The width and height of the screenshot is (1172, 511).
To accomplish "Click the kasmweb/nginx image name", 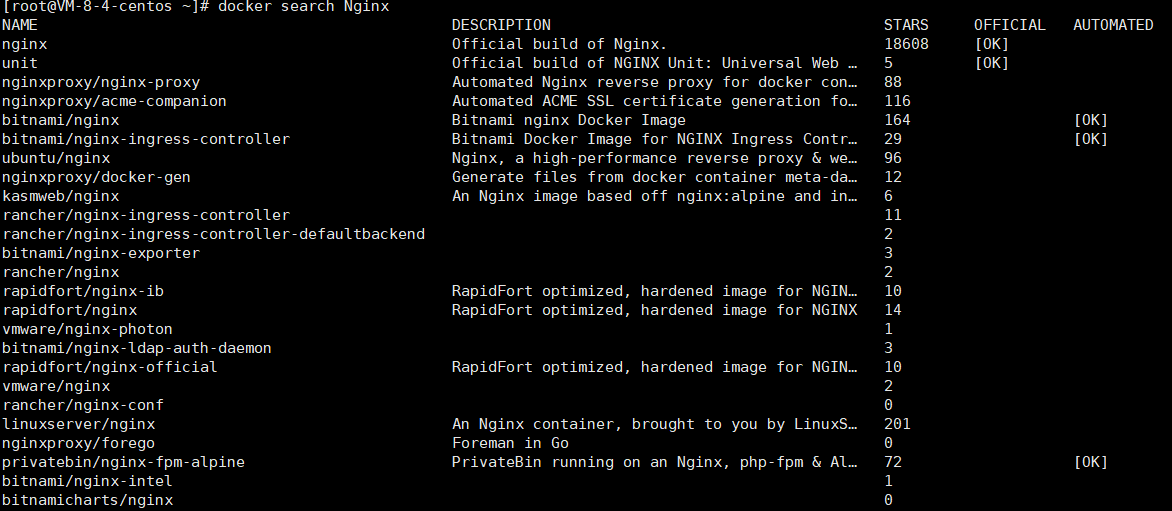I will pos(60,196).
